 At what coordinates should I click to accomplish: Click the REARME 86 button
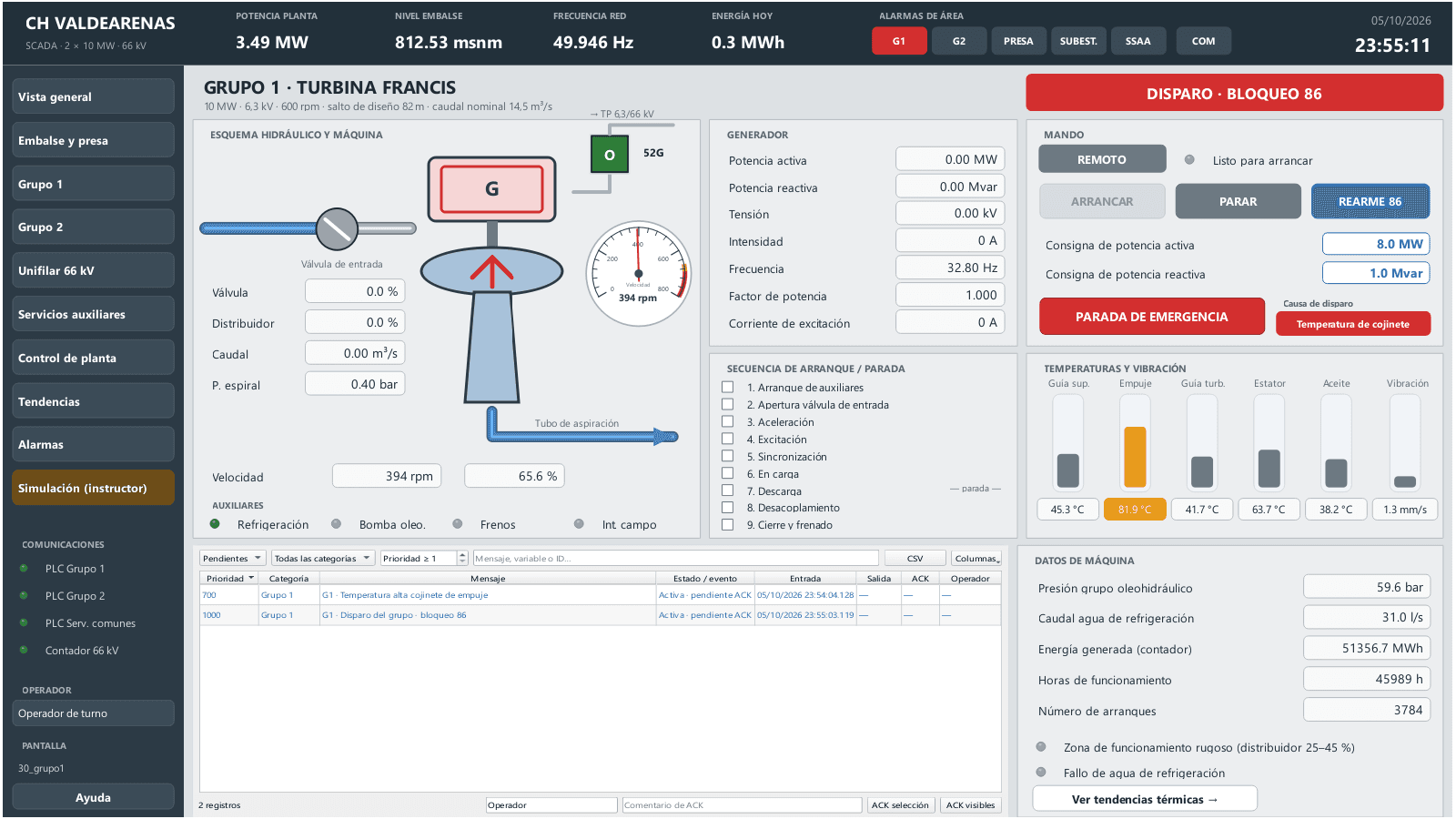coord(1370,201)
